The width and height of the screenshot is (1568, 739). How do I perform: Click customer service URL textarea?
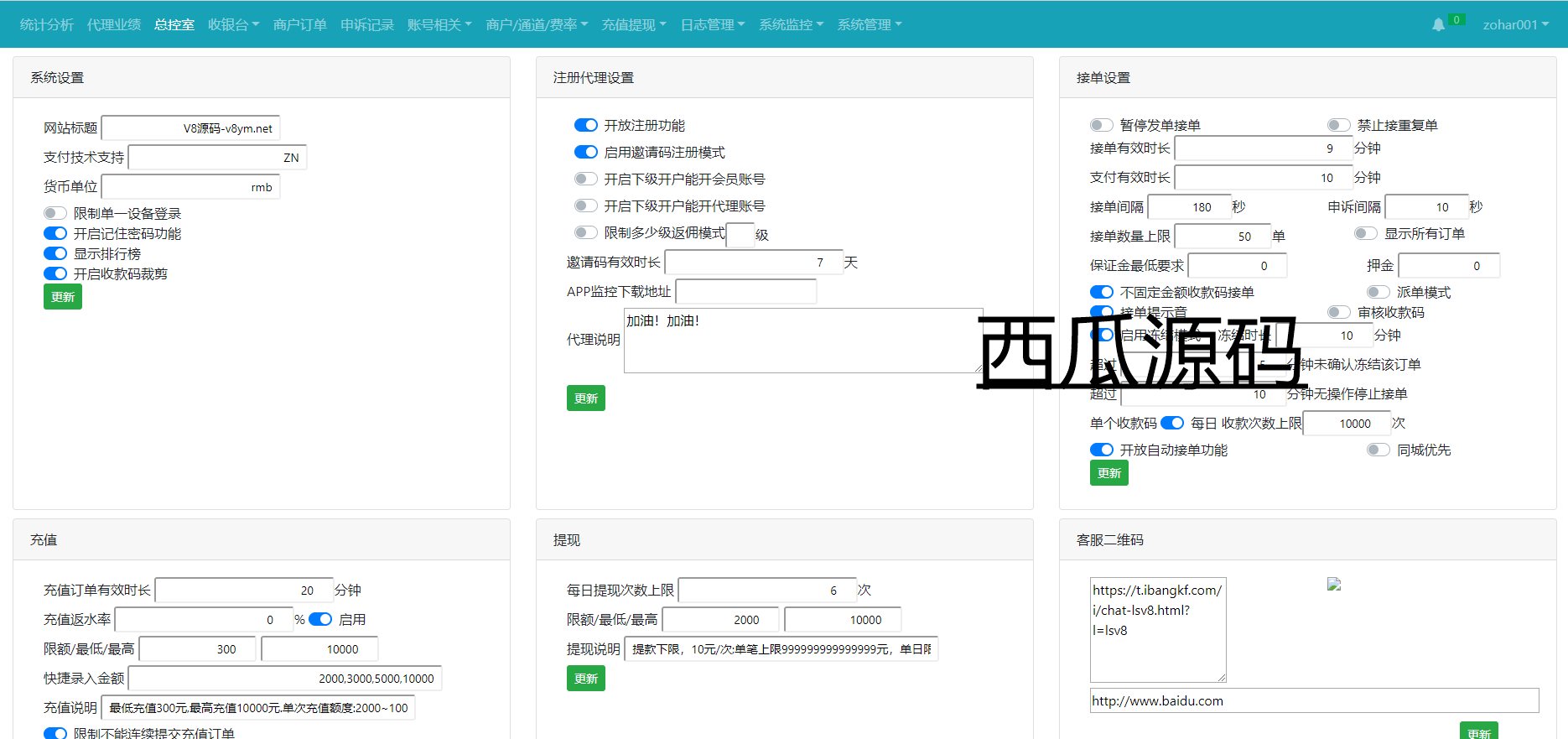[1158, 630]
